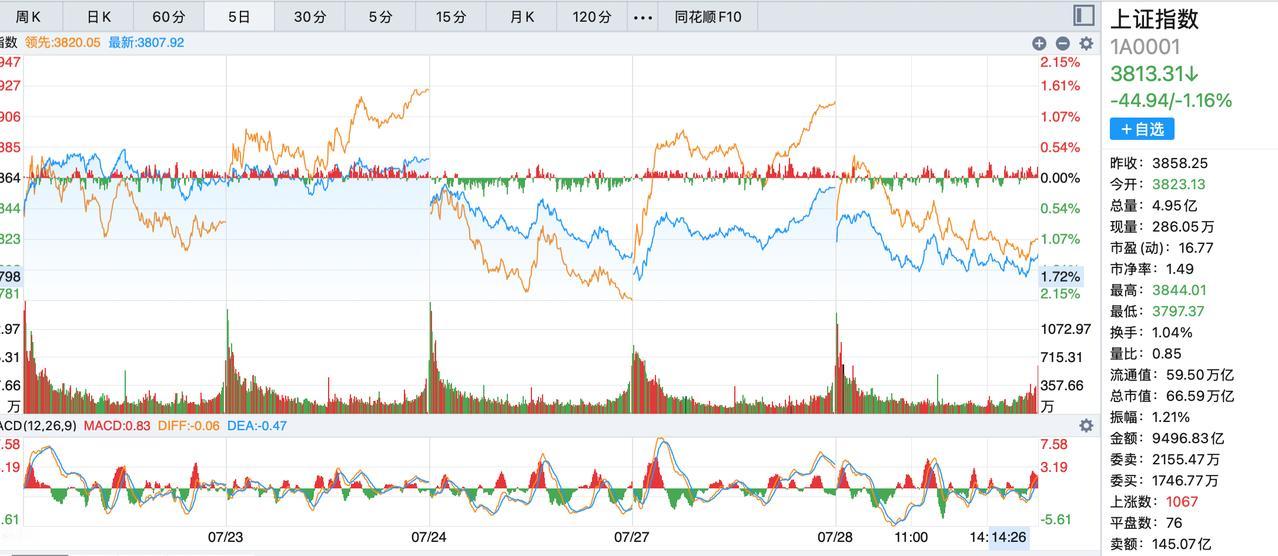1278x556 pixels.
Task: Click the 换手 1.04% row
Action: tap(1151, 332)
